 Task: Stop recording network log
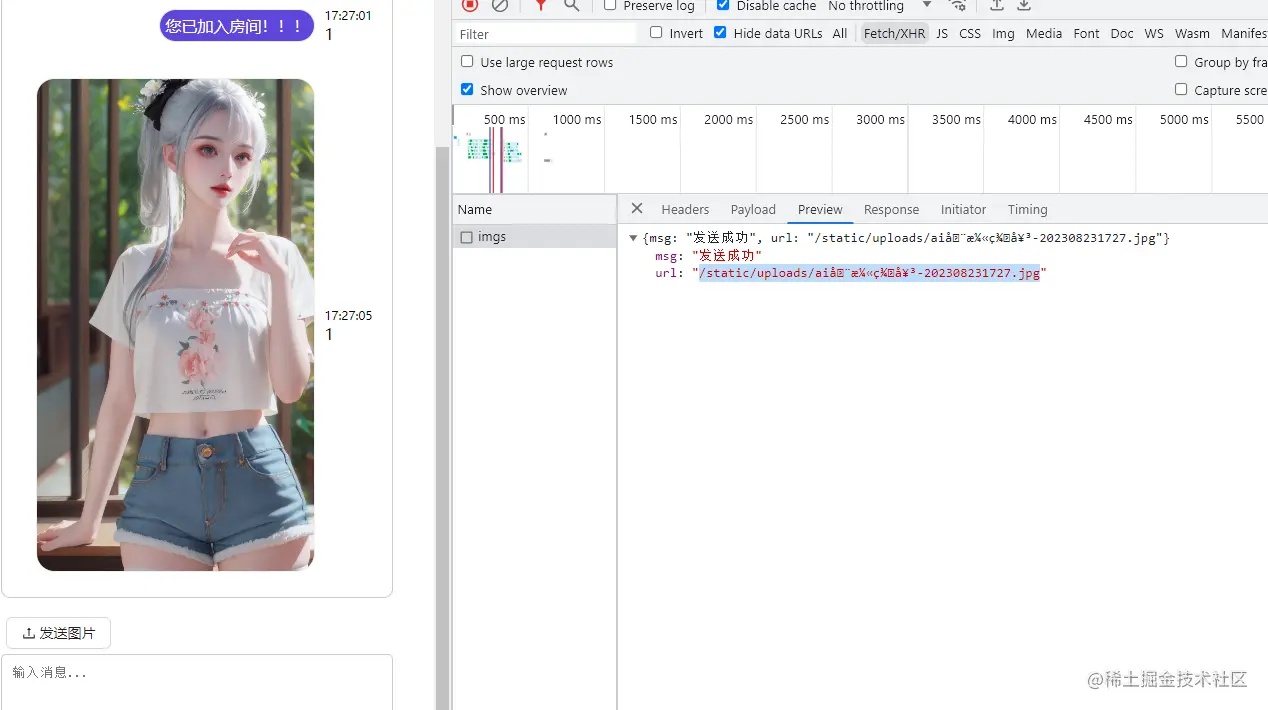(x=470, y=5)
